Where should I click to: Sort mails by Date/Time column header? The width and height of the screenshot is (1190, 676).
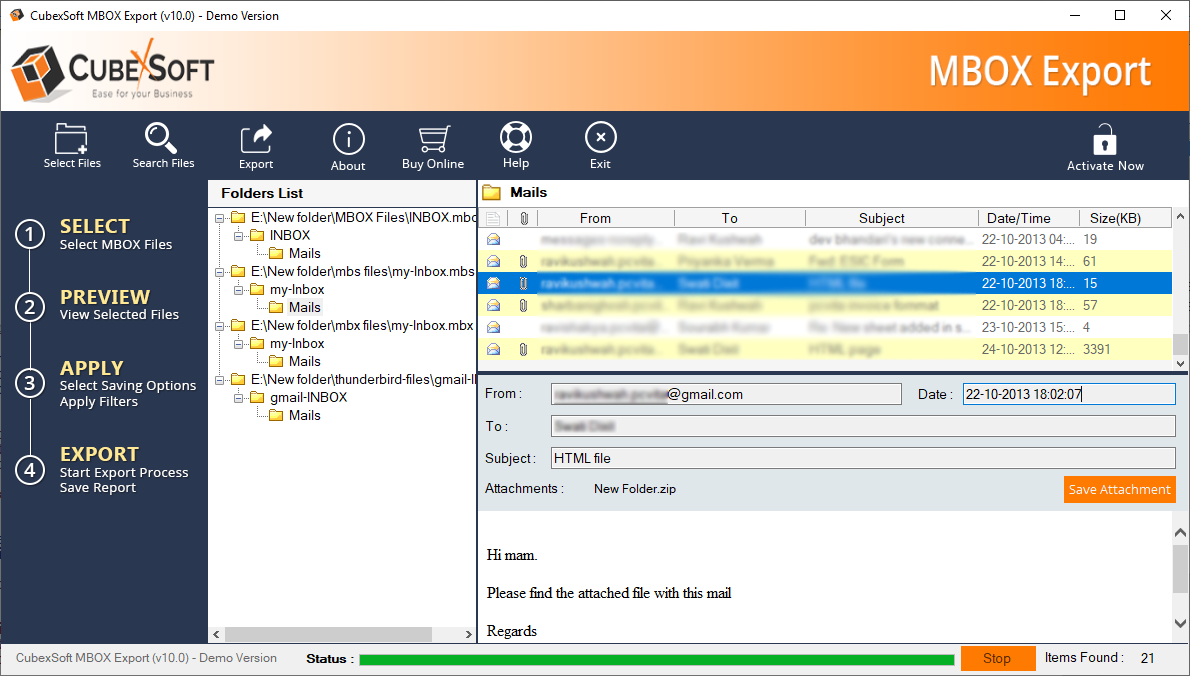pos(1018,218)
